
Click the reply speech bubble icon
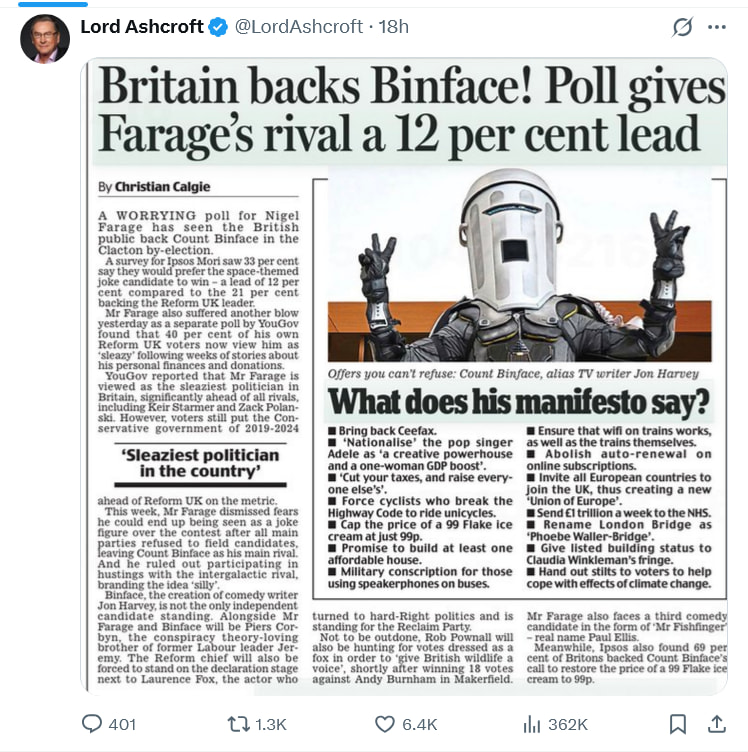92,724
